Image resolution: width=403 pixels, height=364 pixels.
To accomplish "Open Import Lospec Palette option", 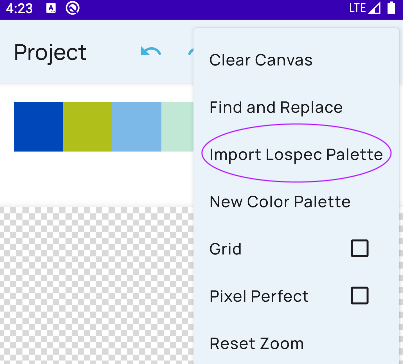I will [x=296, y=155].
